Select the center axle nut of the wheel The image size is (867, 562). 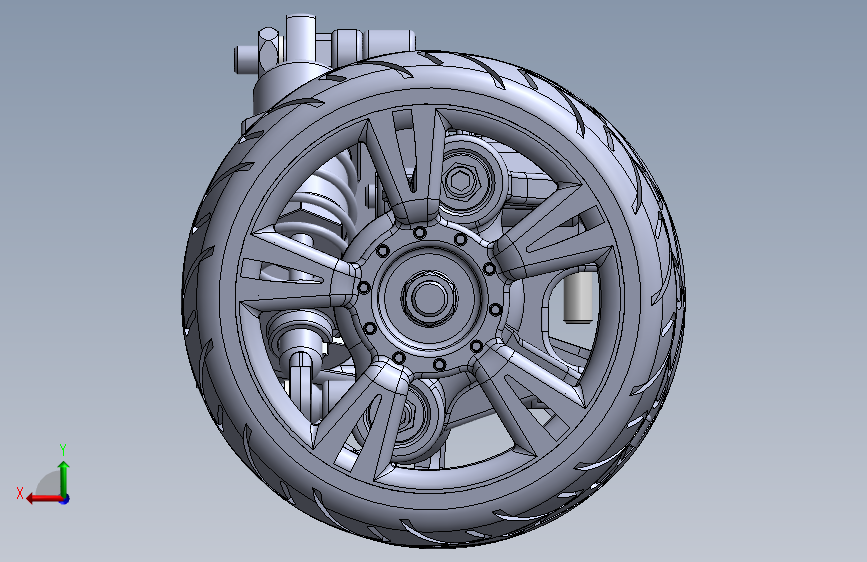(x=429, y=298)
